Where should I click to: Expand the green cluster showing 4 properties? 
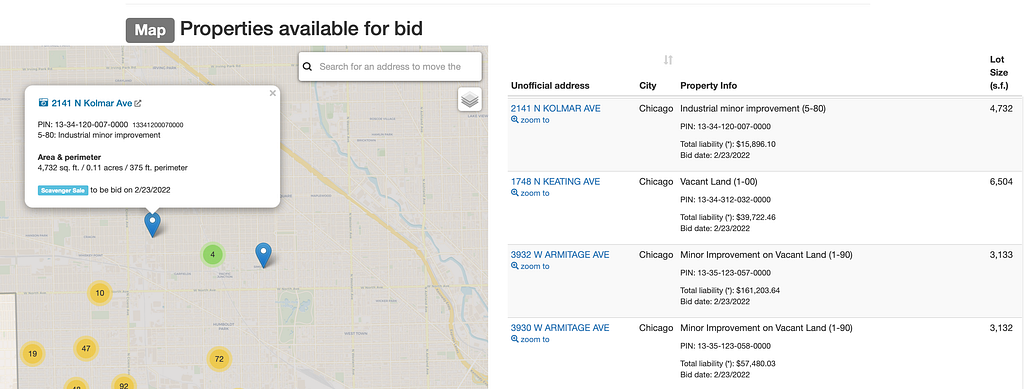pyautogui.click(x=213, y=254)
